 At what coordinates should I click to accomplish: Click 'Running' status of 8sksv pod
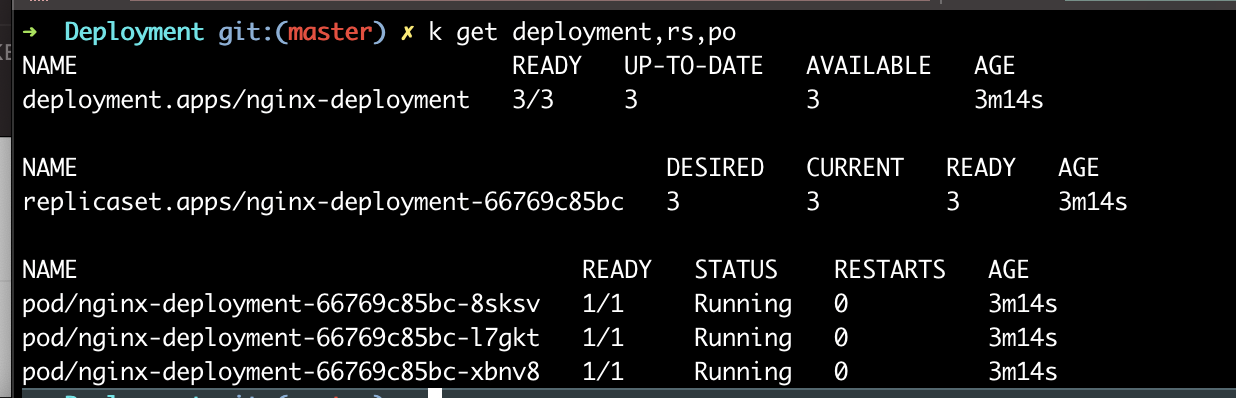click(x=743, y=304)
